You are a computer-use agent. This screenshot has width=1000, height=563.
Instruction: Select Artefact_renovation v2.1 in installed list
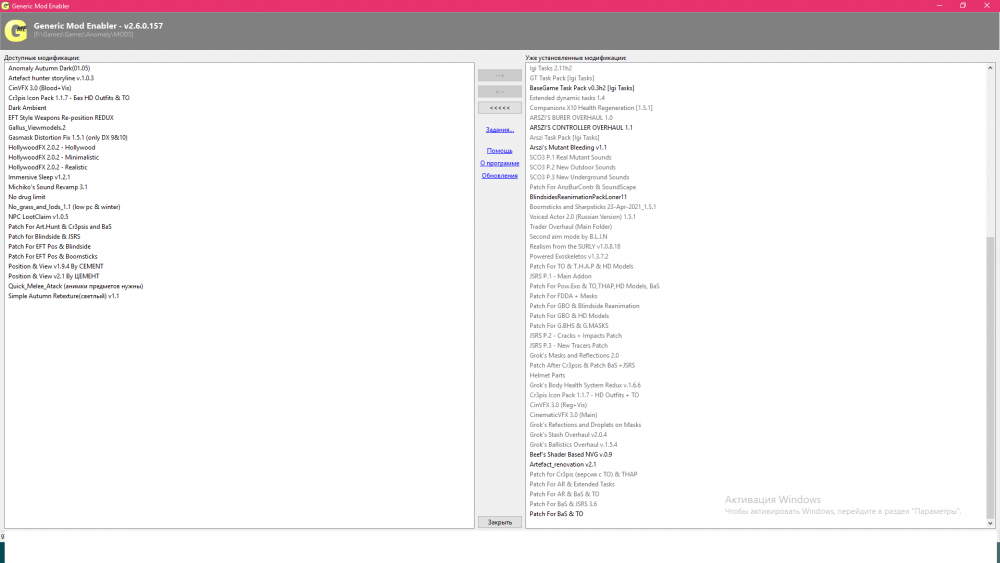point(563,464)
